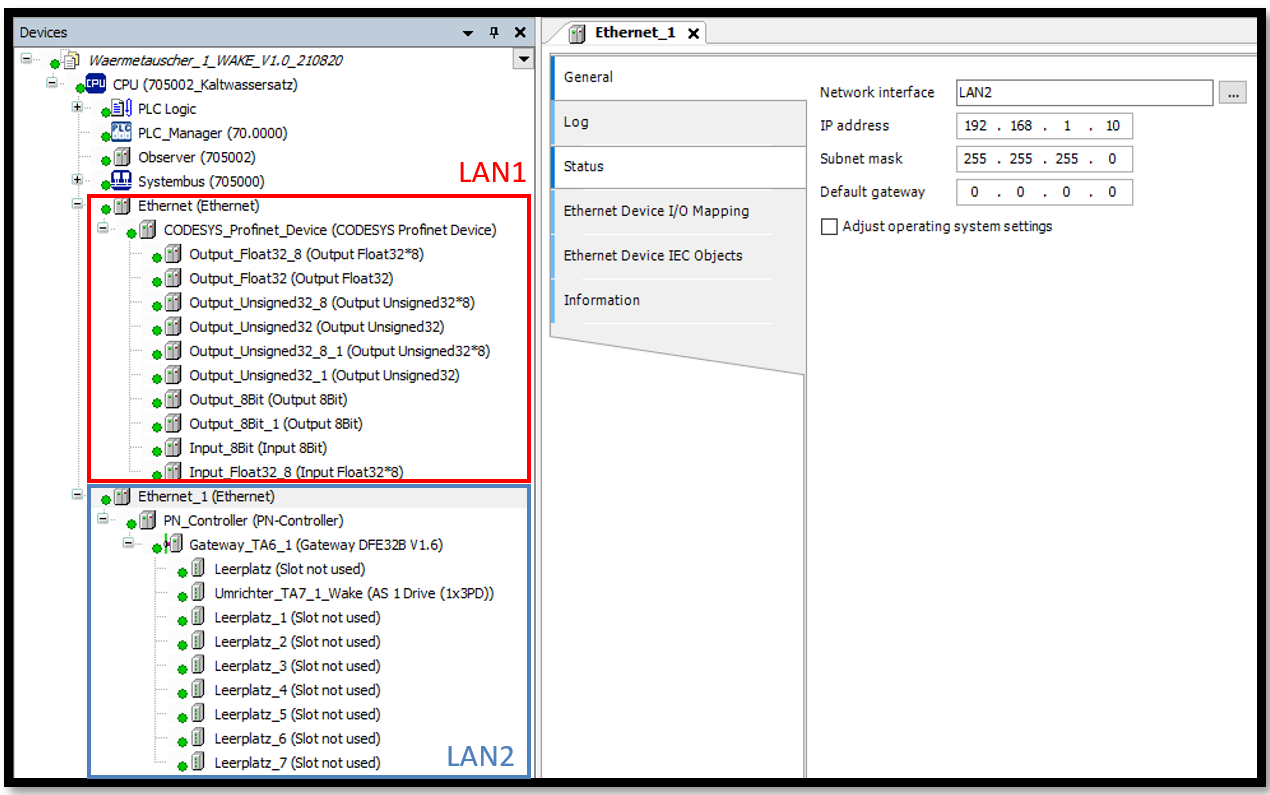The height and width of the screenshot is (795, 1270).
Task: Open the Ethernet Device I/O Mapping tab
Action: (656, 211)
